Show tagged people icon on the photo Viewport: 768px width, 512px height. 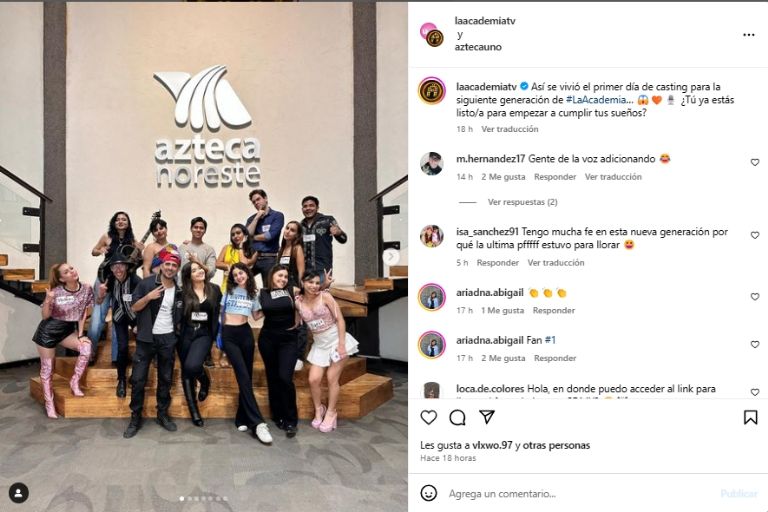pyautogui.click(x=19, y=493)
